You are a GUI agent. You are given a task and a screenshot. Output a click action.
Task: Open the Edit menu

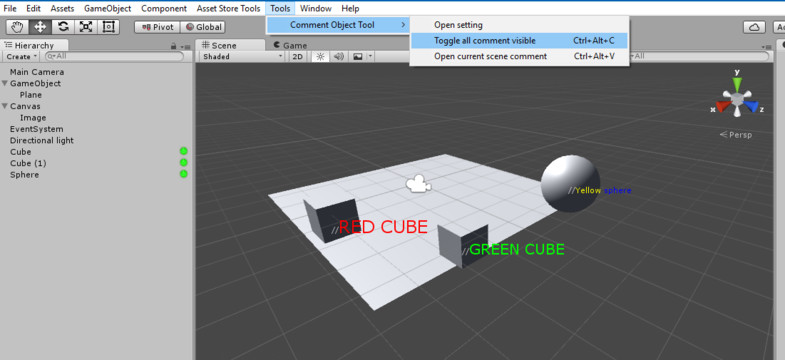34,9
